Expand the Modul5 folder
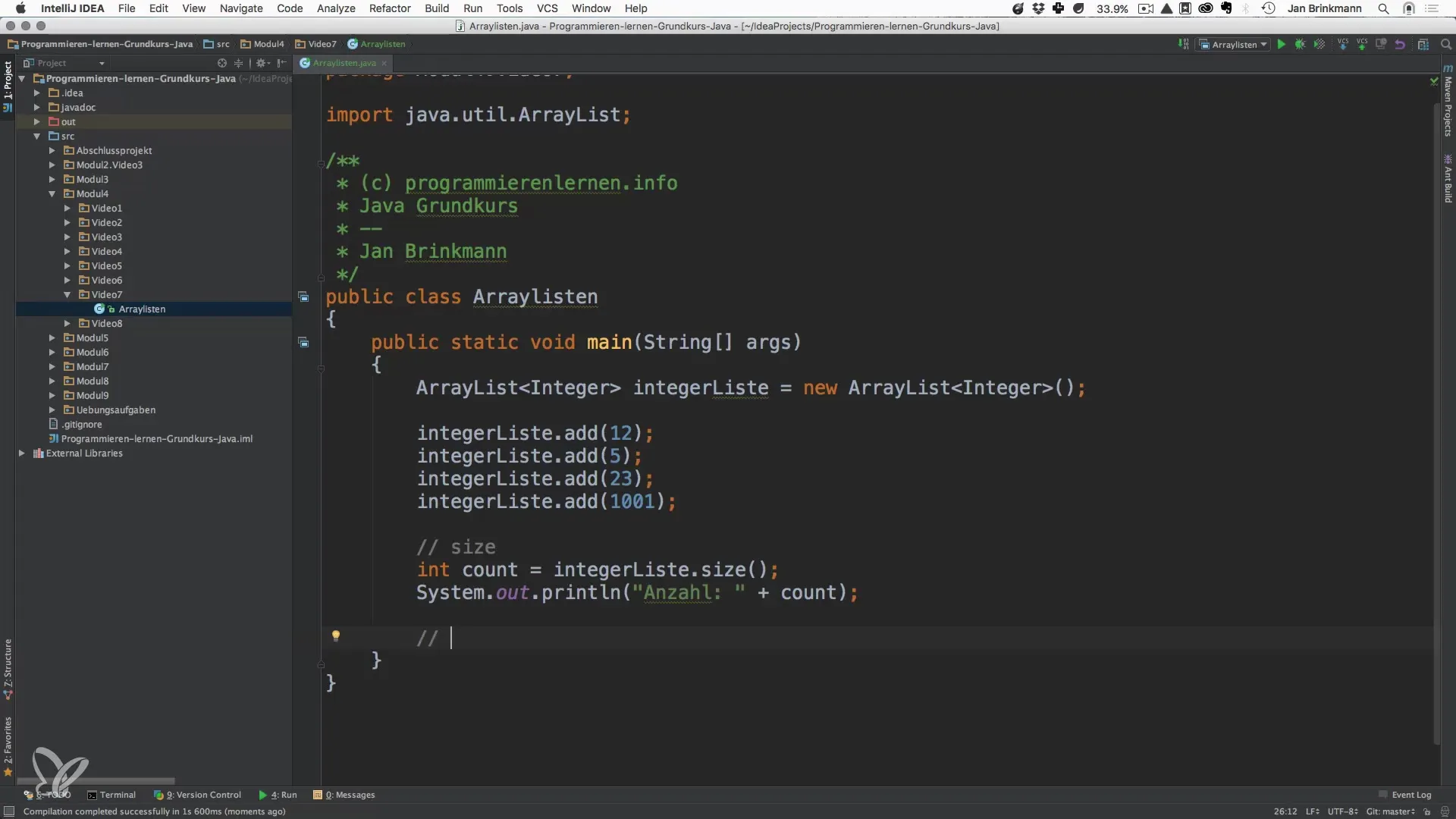 point(52,338)
